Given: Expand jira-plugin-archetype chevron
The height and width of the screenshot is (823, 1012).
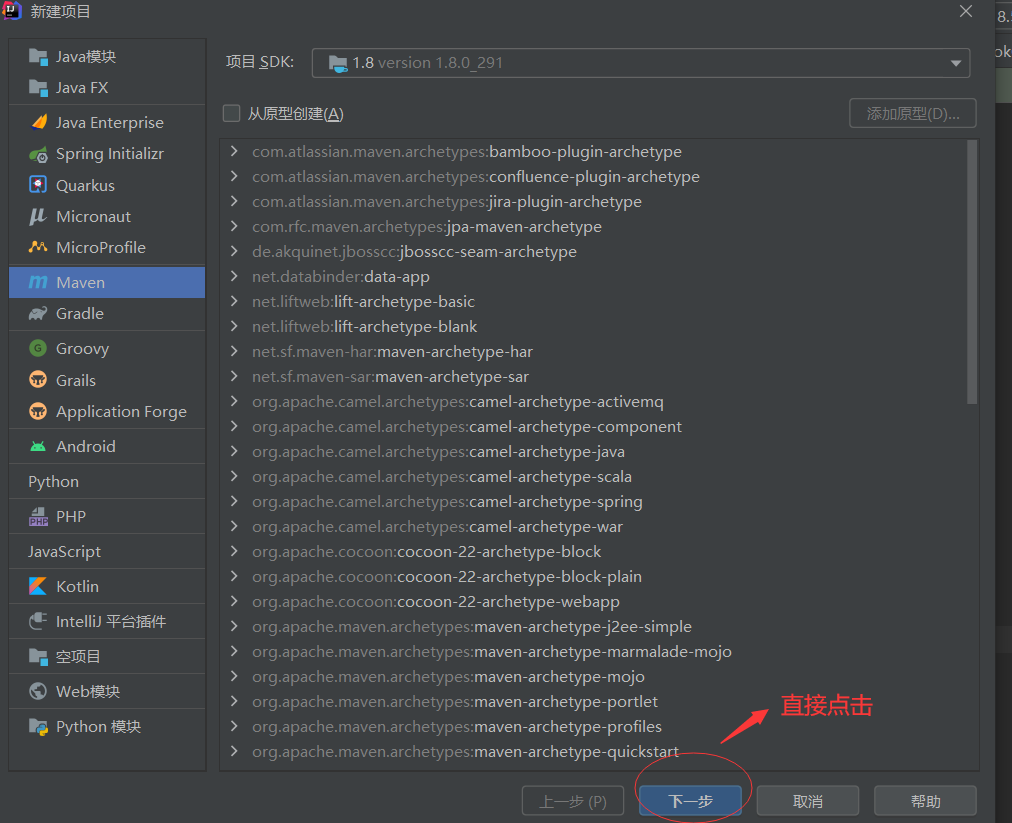Looking at the screenshot, I should click(234, 201).
